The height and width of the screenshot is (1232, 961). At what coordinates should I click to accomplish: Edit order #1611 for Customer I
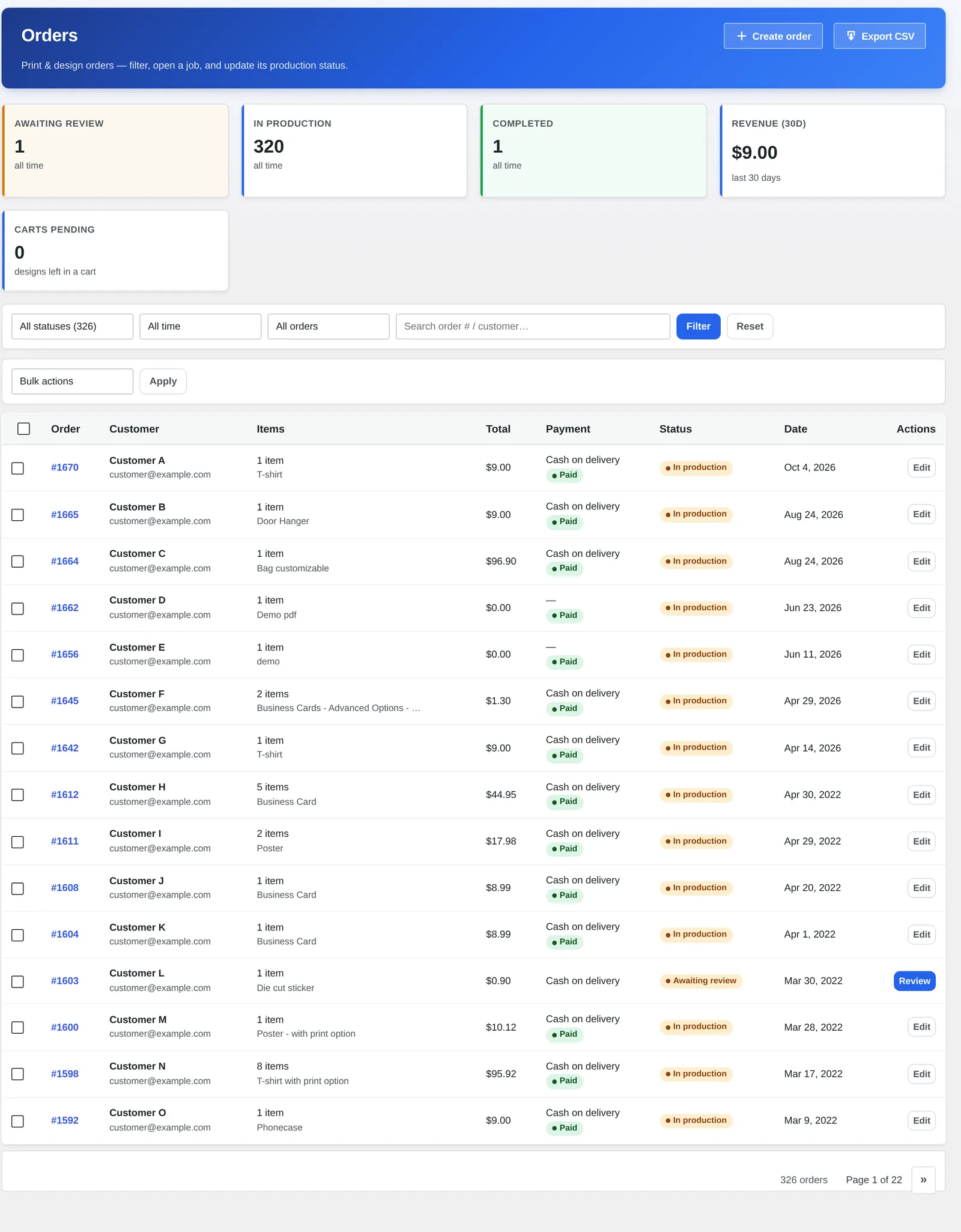coord(921,842)
